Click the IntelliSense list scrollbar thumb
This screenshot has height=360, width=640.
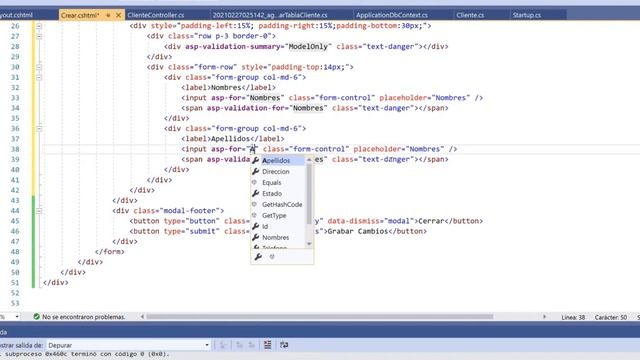point(309,193)
